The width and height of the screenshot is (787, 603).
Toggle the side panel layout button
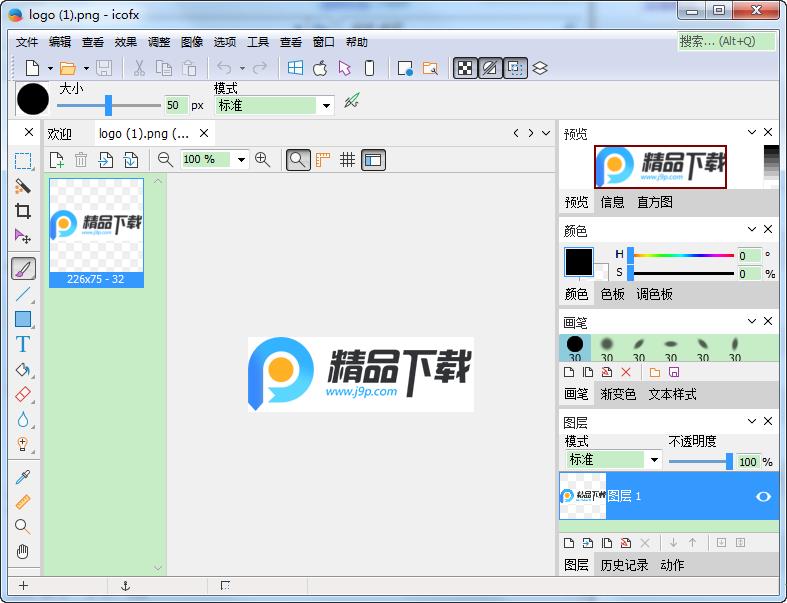coord(373,160)
